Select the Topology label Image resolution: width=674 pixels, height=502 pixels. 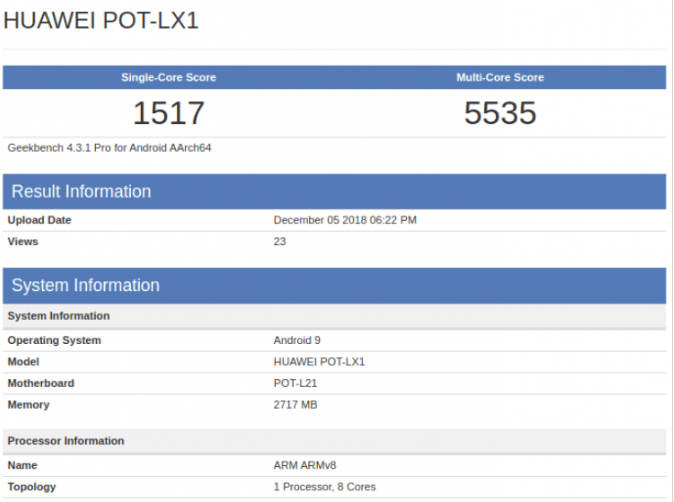click(32, 487)
